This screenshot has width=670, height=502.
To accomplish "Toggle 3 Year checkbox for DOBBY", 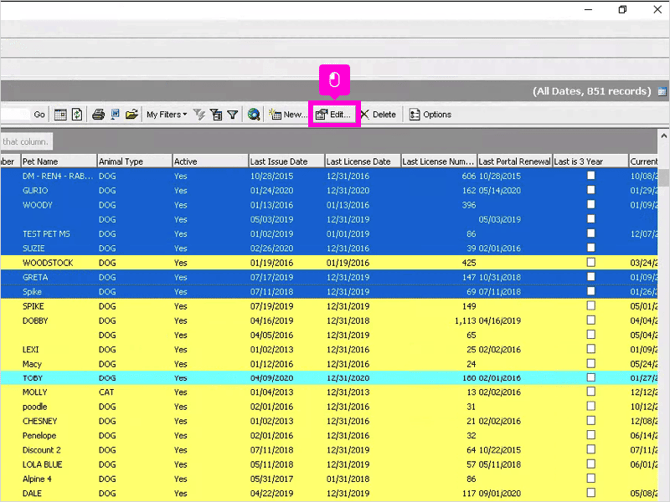I will coord(591,320).
